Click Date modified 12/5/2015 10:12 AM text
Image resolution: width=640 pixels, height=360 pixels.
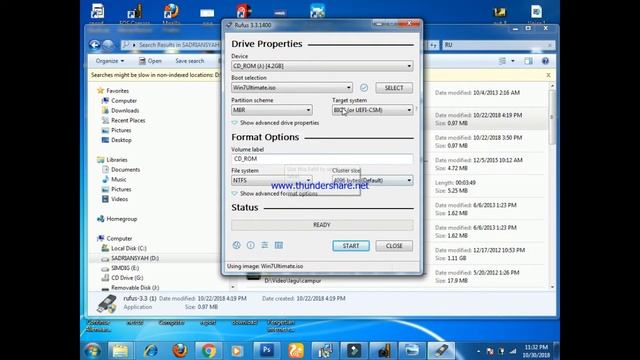[479, 160]
